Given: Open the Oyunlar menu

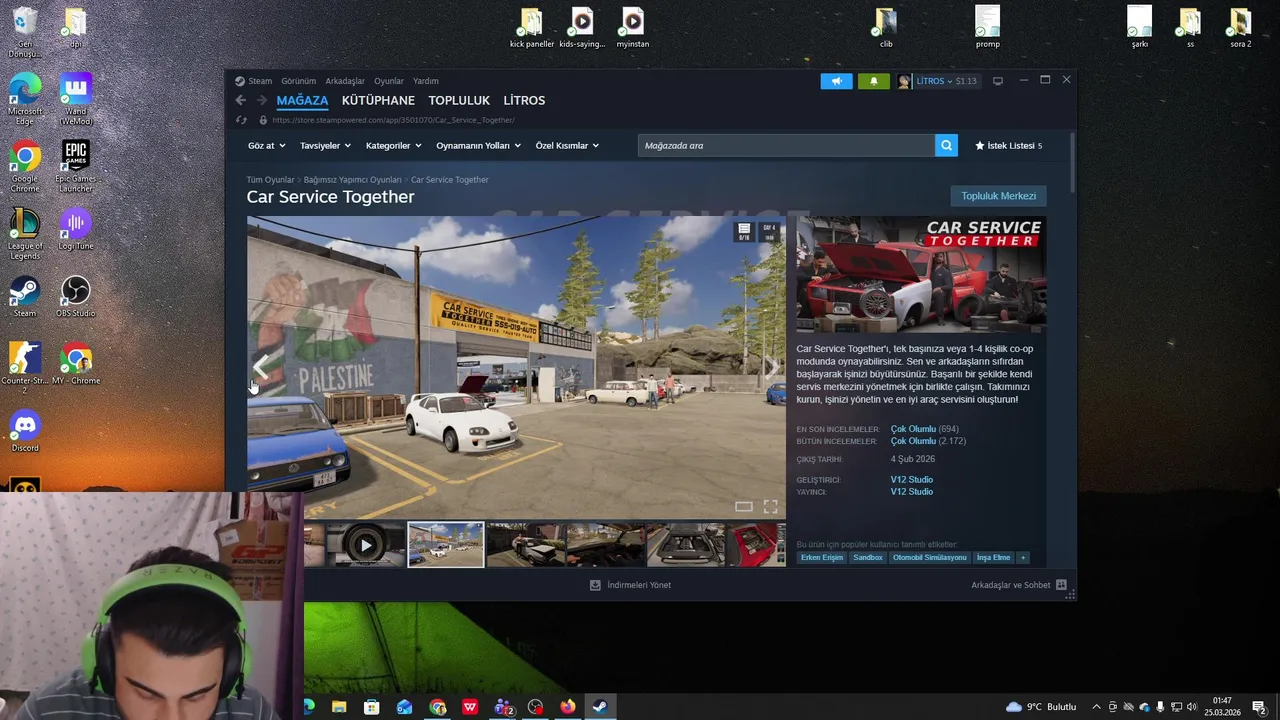Looking at the screenshot, I should coord(389,81).
